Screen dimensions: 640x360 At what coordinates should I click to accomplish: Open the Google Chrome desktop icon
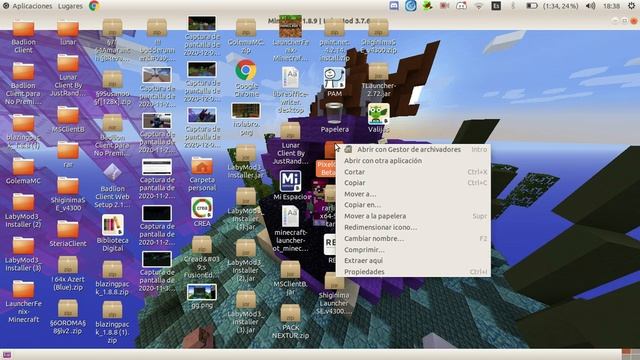tap(246, 70)
